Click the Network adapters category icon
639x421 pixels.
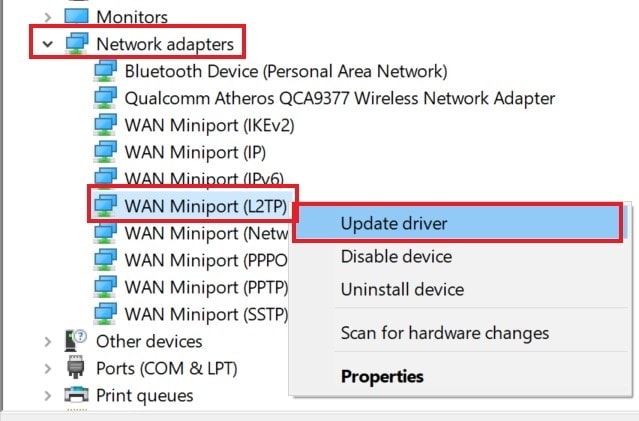click(x=77, y=43)
